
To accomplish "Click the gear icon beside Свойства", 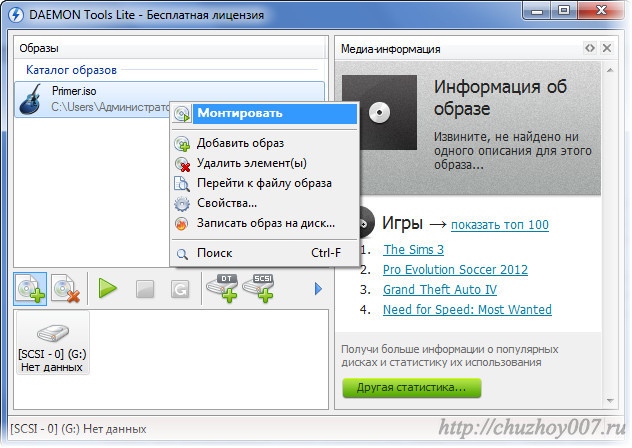I will click(x=182, y=204).
